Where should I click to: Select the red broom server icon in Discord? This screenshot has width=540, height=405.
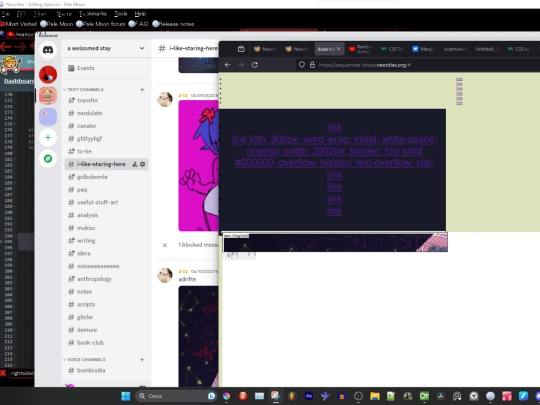[48, 74]
